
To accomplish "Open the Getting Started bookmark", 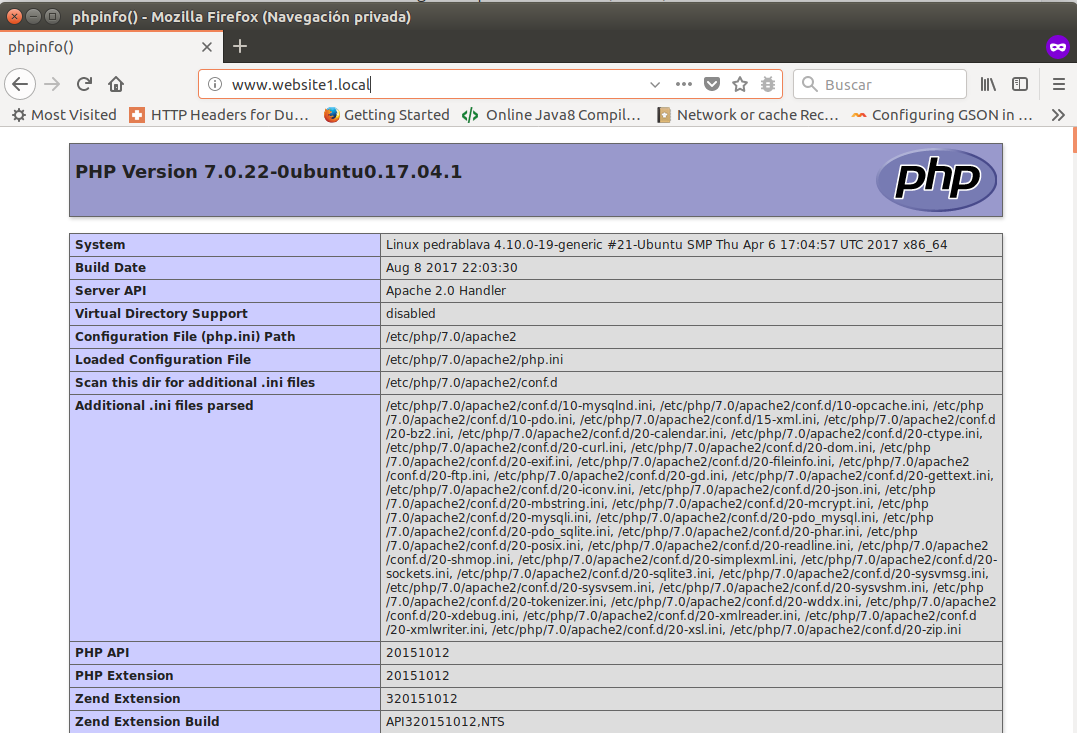I will point(386,115).
